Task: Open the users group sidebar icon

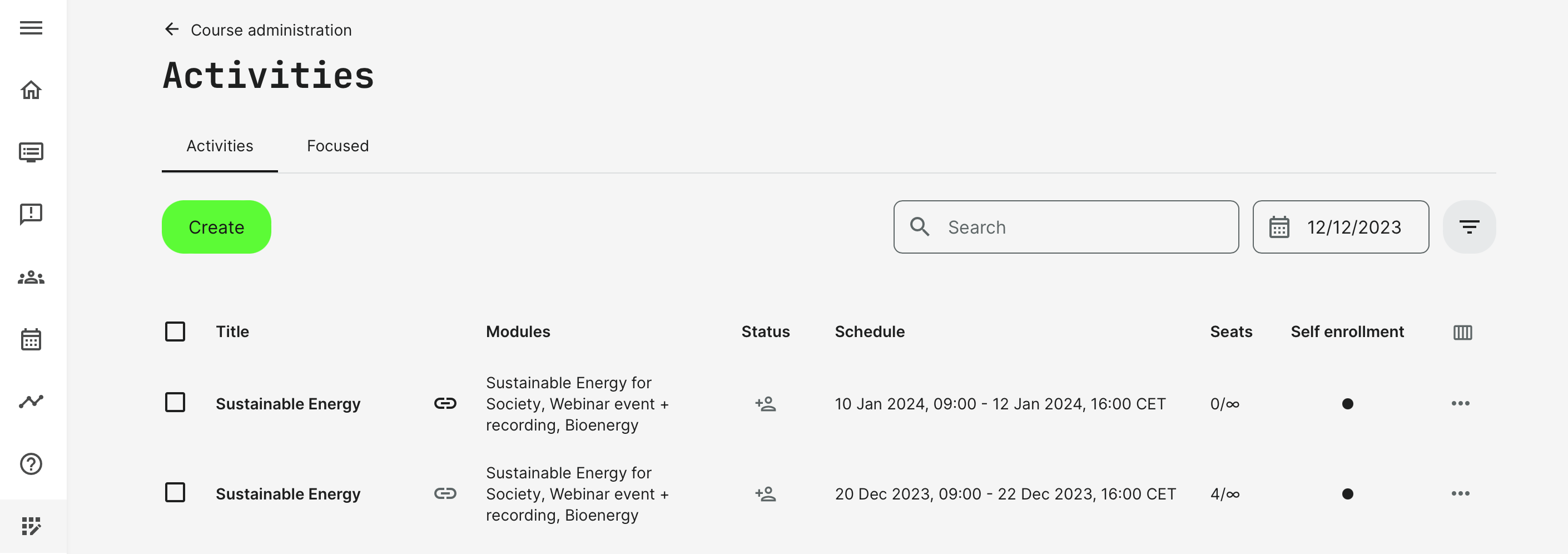Action: coord(31,278)
